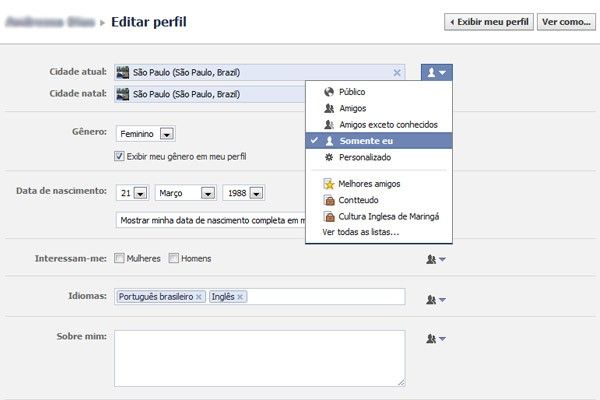Choose Cultura Inglesa de Maringá list
This screenshot has width=600, height=400.
379,217
